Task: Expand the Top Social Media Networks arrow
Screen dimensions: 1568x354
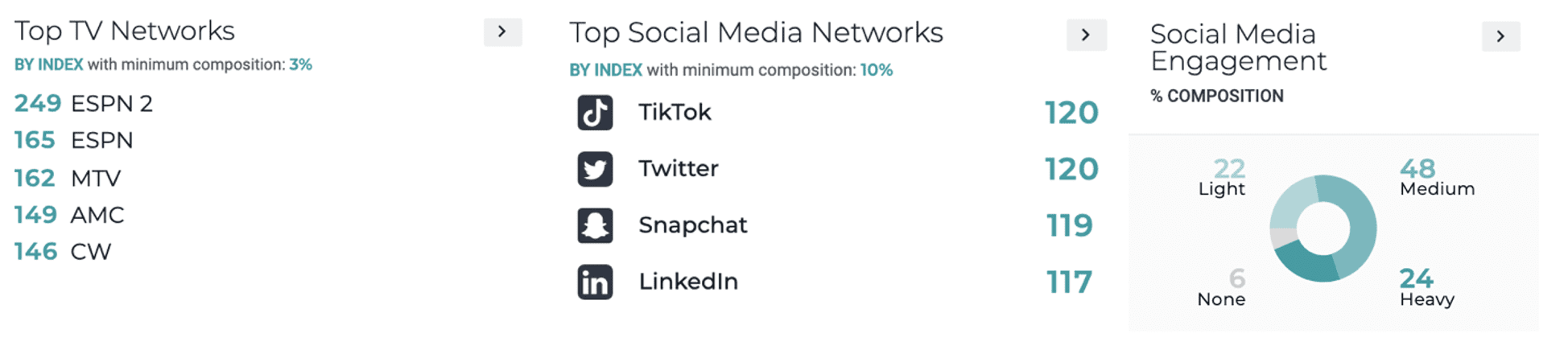Action: coord(1086,35)
